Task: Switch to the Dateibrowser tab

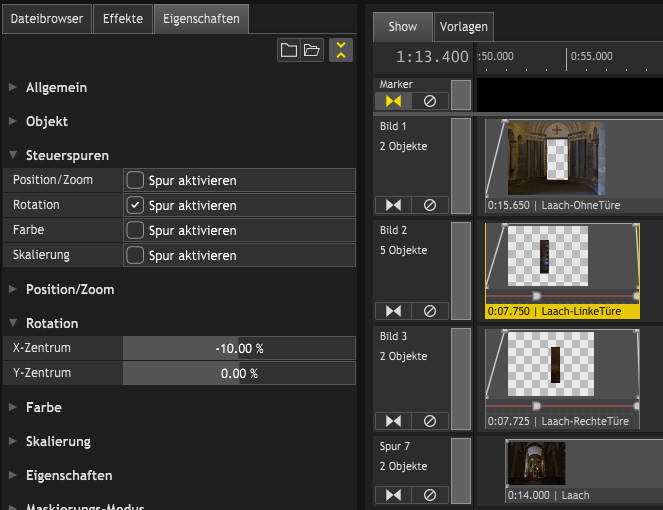Action: point(47,18)
